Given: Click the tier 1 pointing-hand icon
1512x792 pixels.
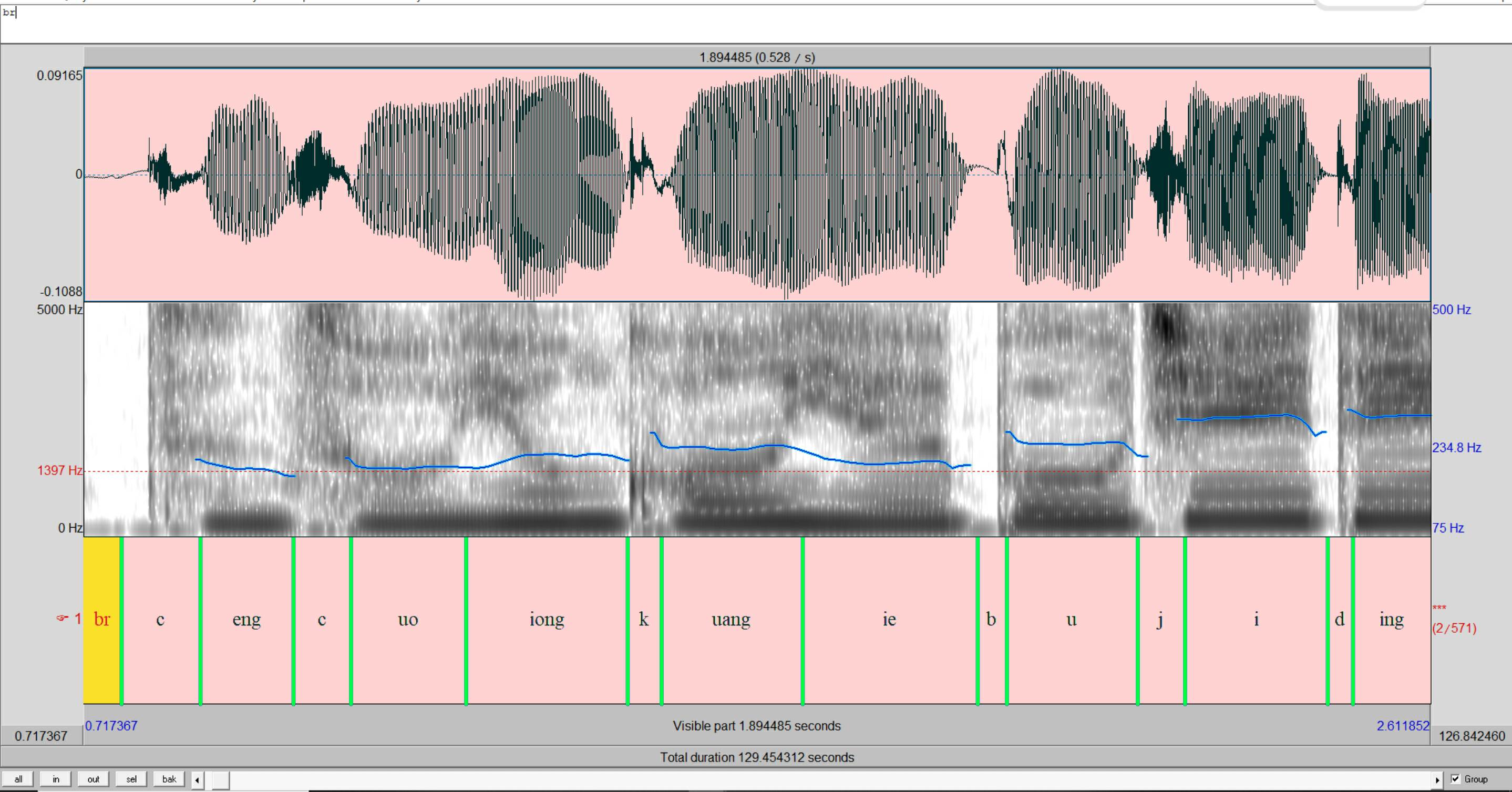Looking at the screenshot, I should [62, 618].
